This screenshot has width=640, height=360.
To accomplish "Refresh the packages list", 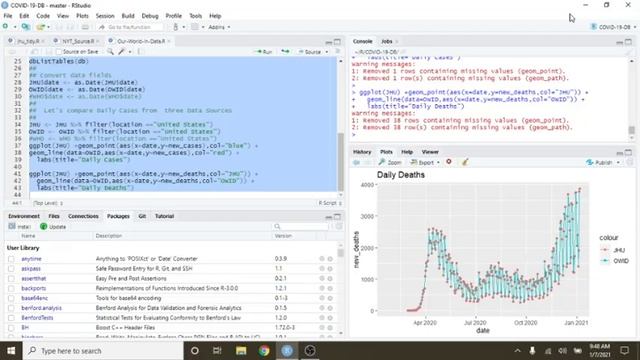I will [338, 227].
